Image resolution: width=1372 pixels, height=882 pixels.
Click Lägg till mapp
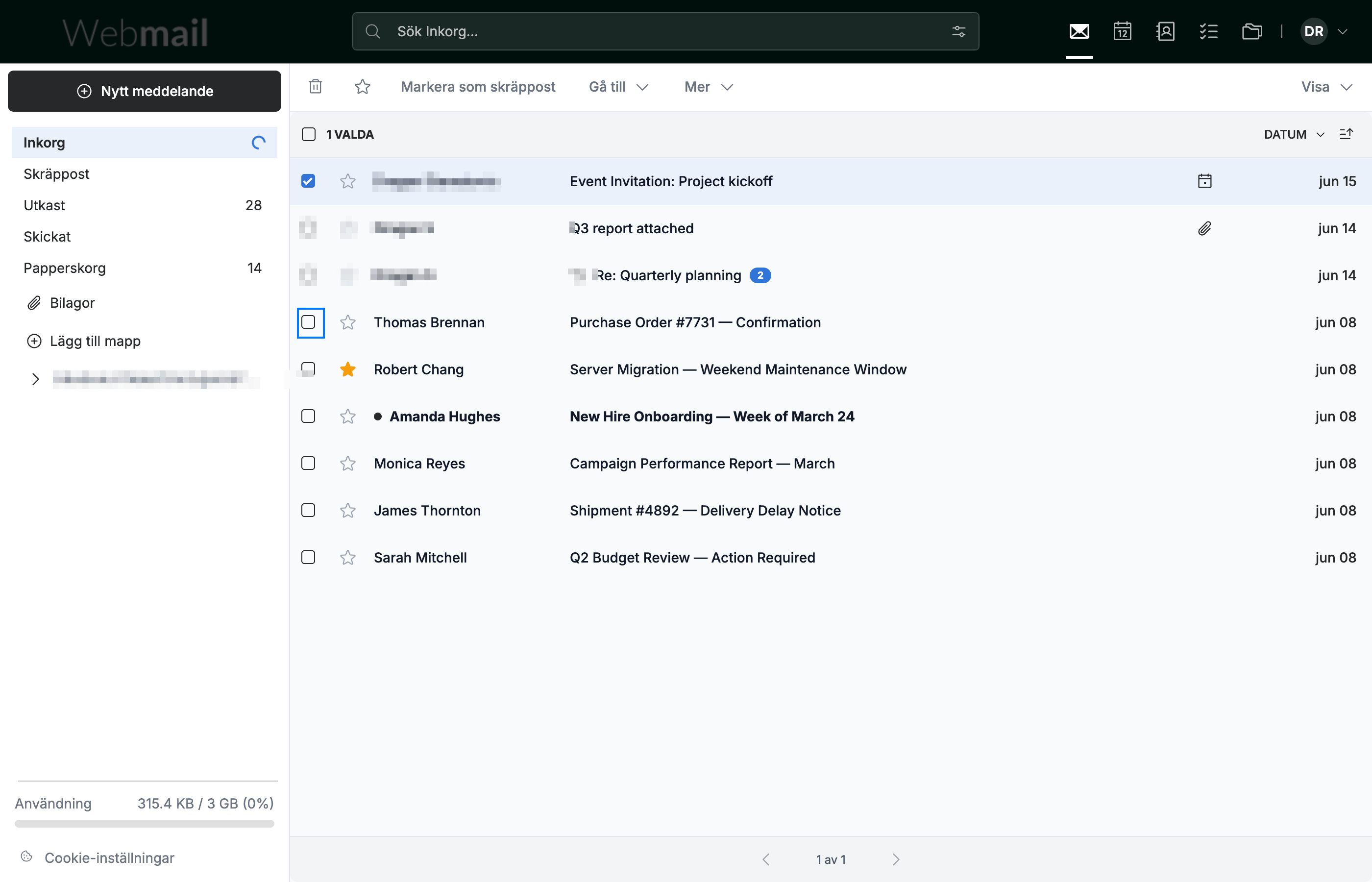pos(84,341)
